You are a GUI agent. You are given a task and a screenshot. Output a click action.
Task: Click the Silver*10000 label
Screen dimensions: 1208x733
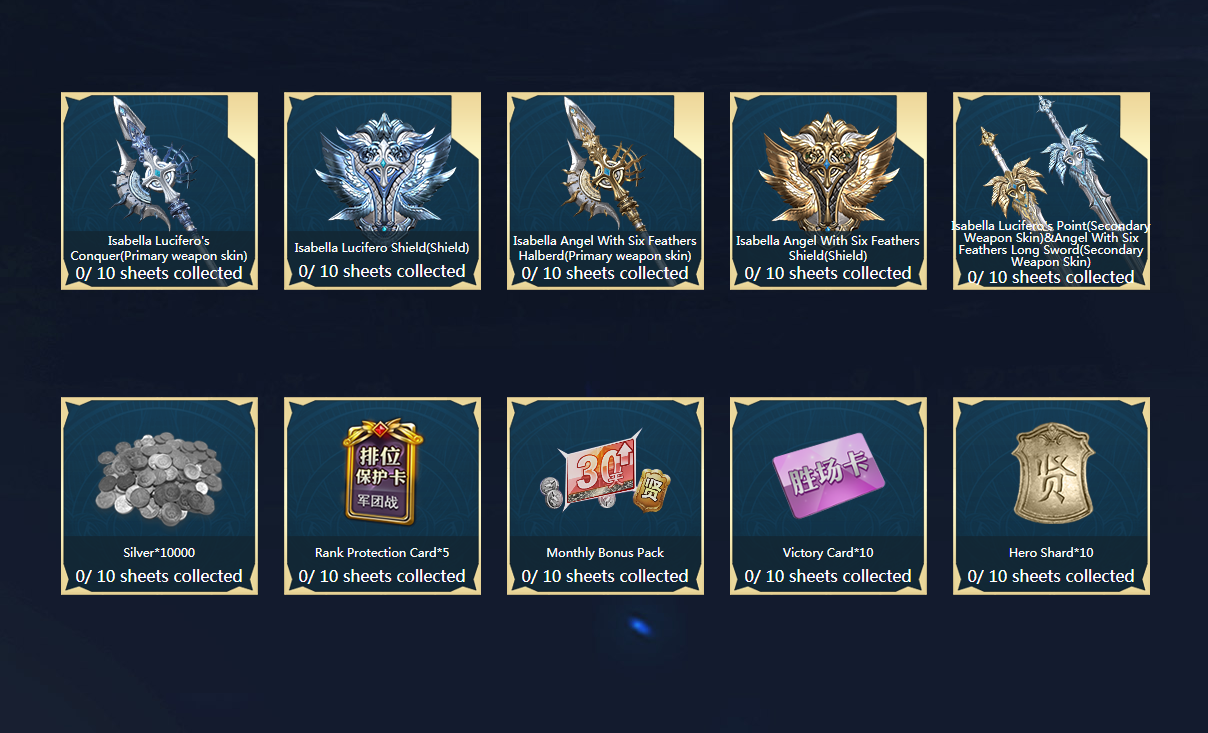coord(159,552)
